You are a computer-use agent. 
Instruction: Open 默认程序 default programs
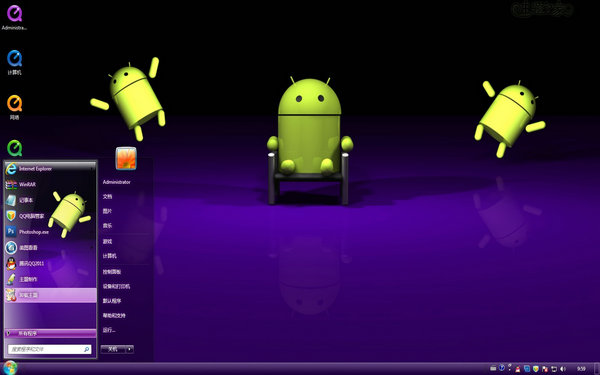pos(112,301)
